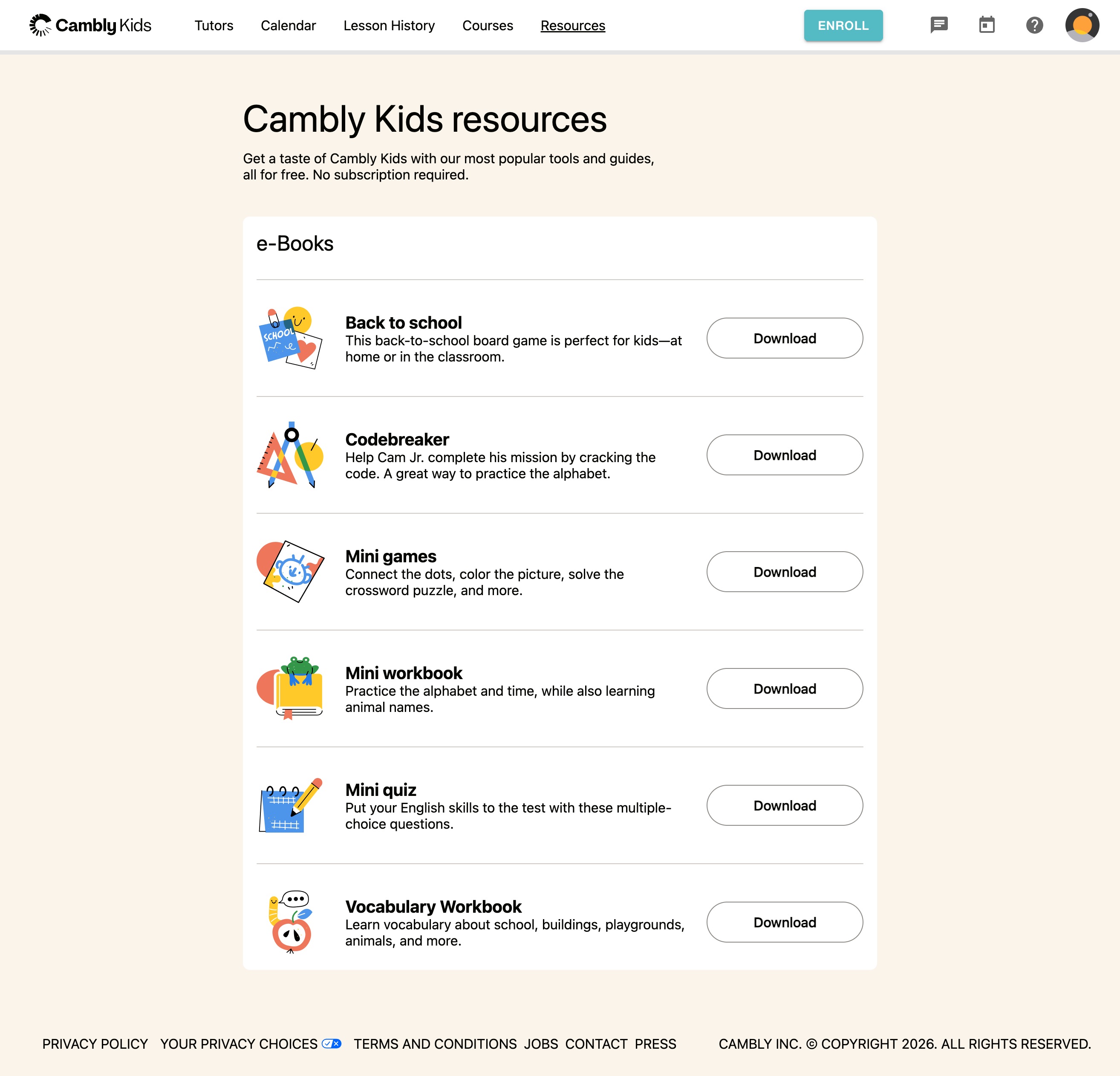Open the calendar icon in header
This screenshot has width=1120, height=1076.
pos(987,25)
